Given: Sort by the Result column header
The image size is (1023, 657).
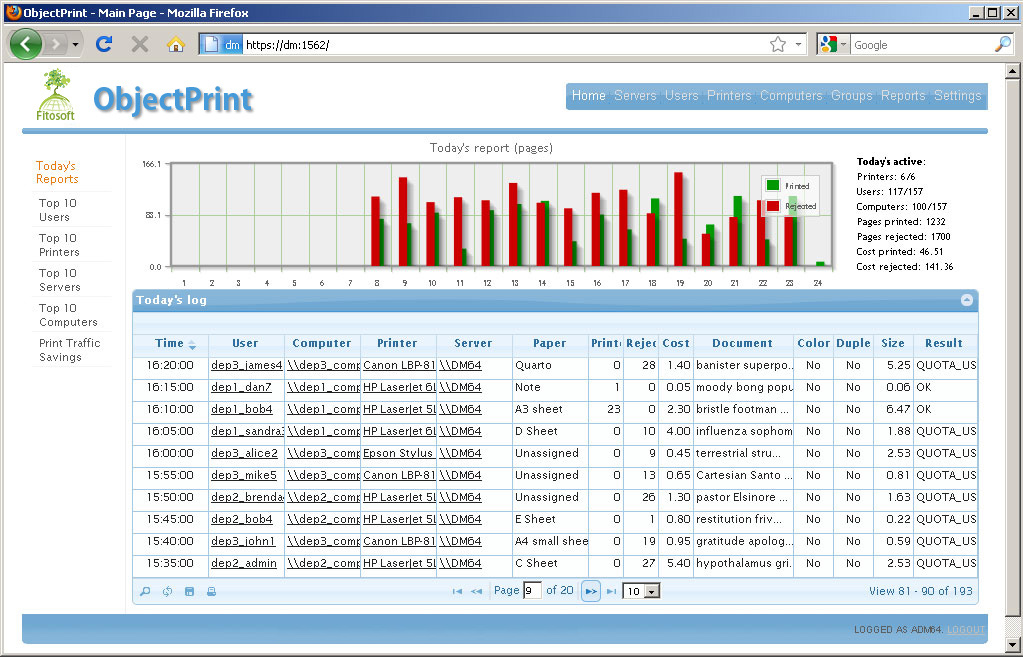Looking at the screenshot, I should click(944, 343).
